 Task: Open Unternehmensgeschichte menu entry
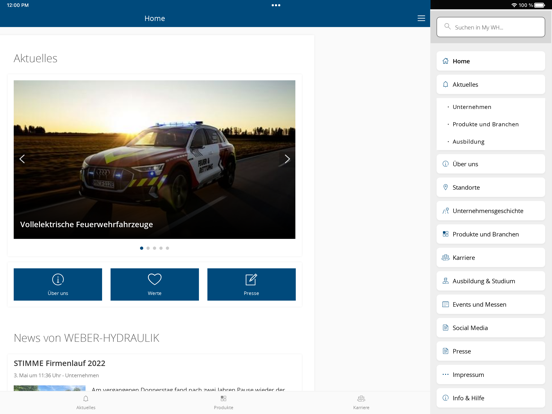(x=491, y=211)
